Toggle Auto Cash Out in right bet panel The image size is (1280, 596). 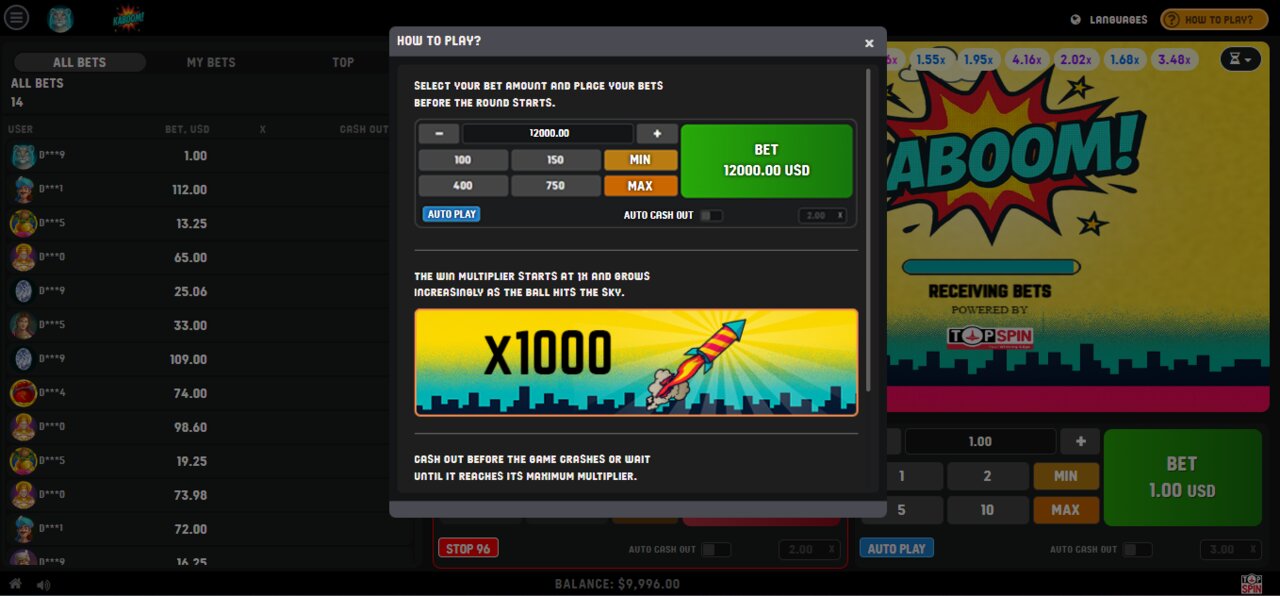(x=1137, y=549)
